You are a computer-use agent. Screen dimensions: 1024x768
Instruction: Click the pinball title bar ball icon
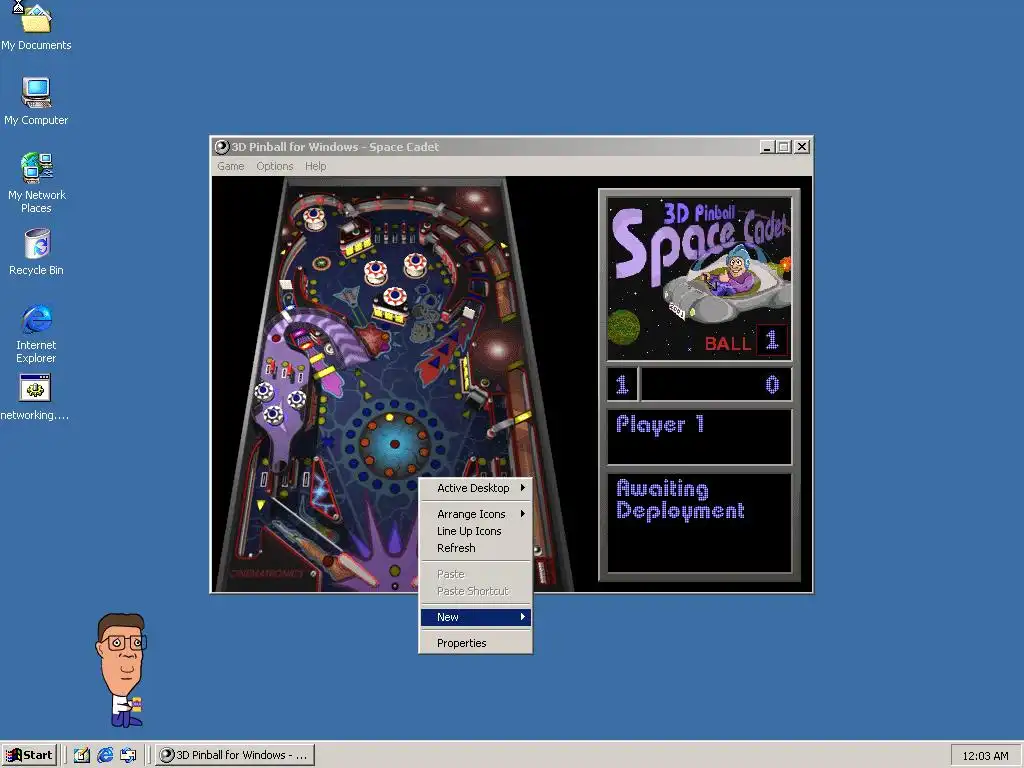coord(222,147)
